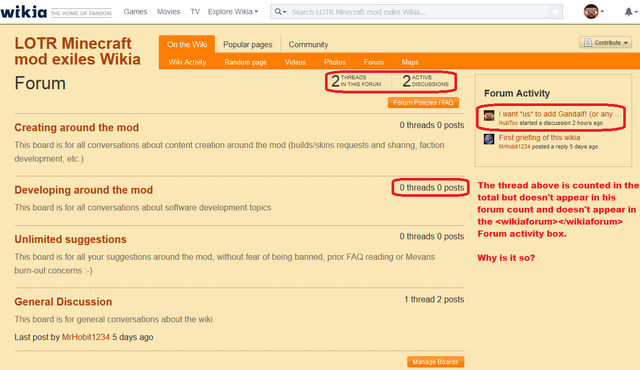
Task: Select the On the Wiki tab
Action: tap(187, 44)
